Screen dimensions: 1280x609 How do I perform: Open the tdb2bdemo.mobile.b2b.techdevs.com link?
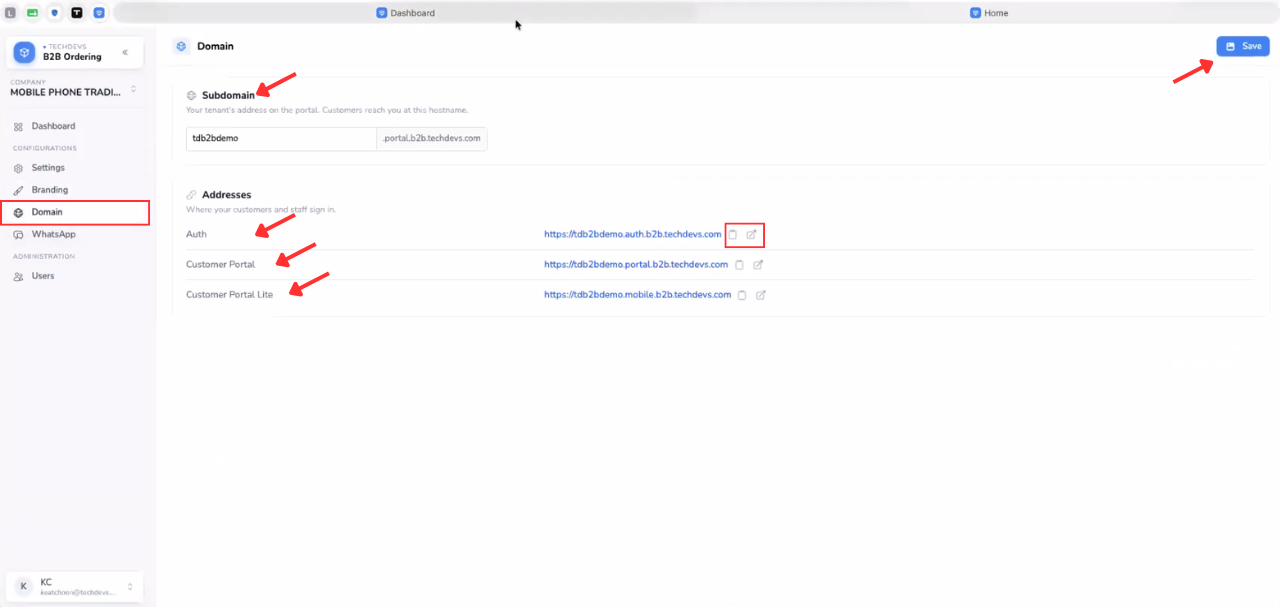(638, 295)
